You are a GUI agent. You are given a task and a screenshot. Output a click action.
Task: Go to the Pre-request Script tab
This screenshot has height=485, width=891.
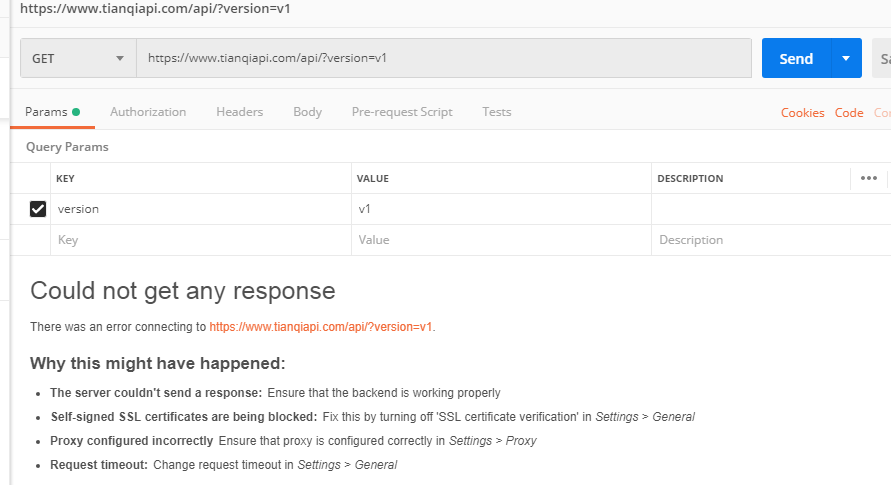point(402,112)
